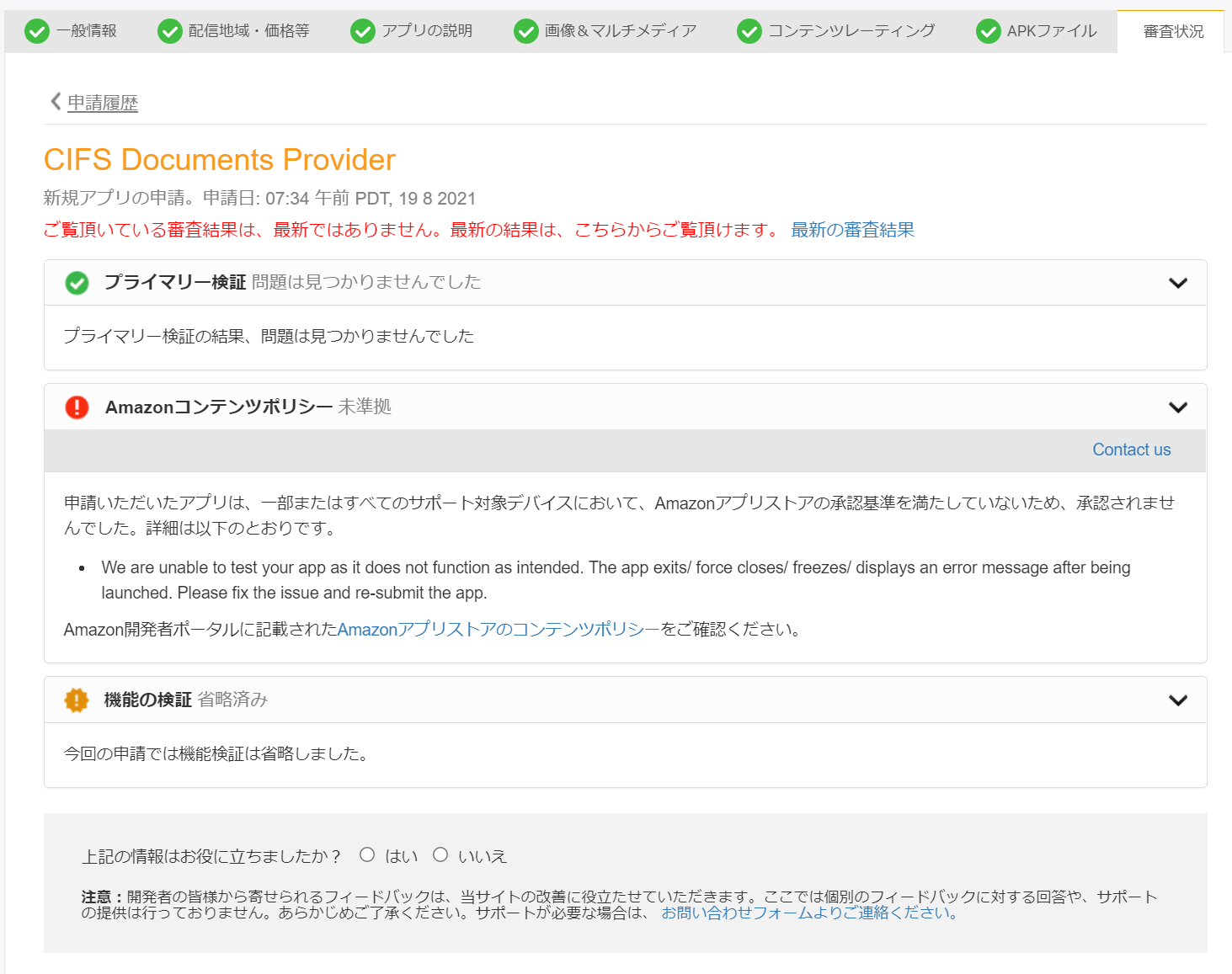Image resolution: width=1232 pixels, height=974 pixels.
Task: Click the プライマリー検証 section heading
Action: click(175, 282)
